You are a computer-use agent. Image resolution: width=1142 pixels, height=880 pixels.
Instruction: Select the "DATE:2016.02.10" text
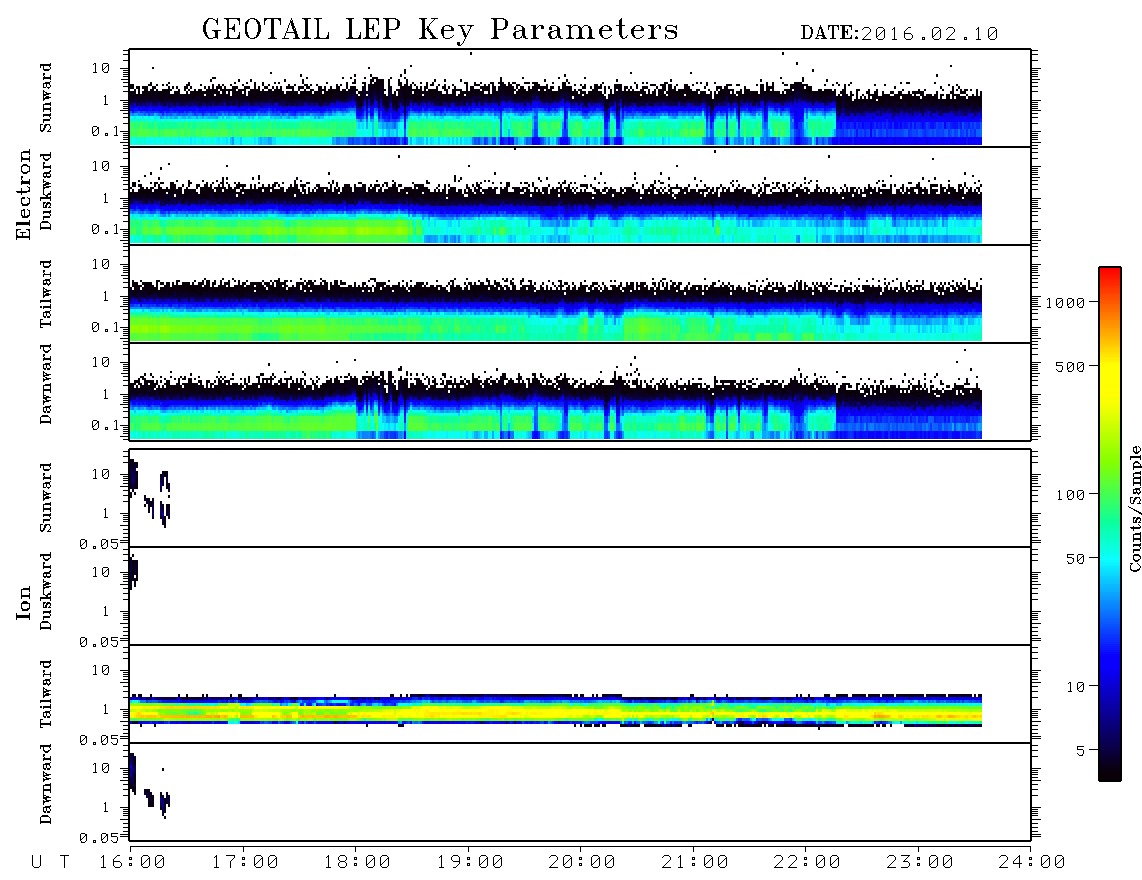pos(899,34)
